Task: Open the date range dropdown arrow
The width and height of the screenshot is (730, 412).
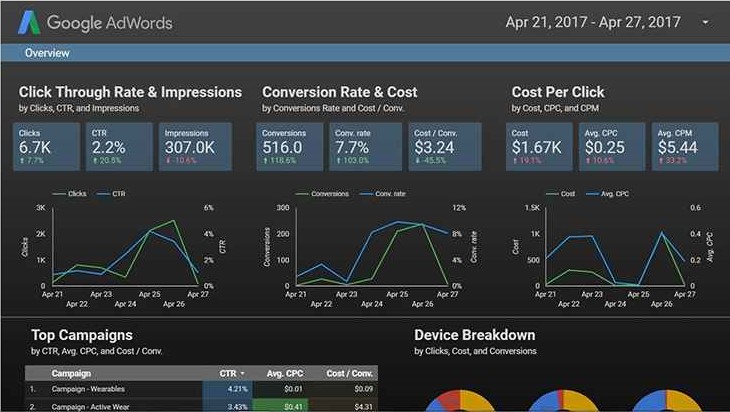Action: tap(705, 22)
